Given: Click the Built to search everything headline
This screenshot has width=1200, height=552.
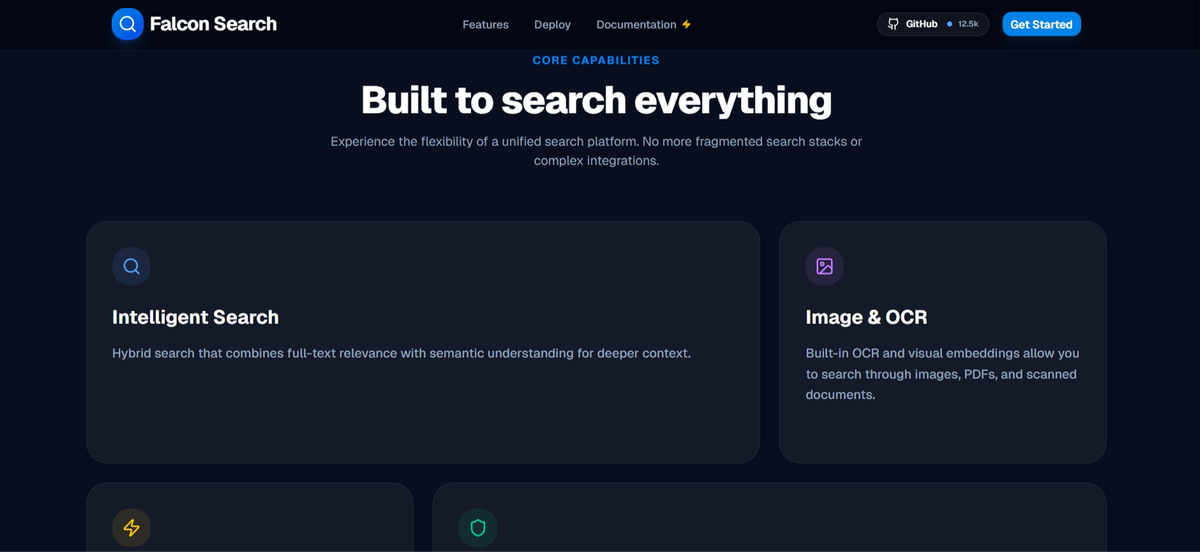Looking at the screenshot, I should [596, 100].
